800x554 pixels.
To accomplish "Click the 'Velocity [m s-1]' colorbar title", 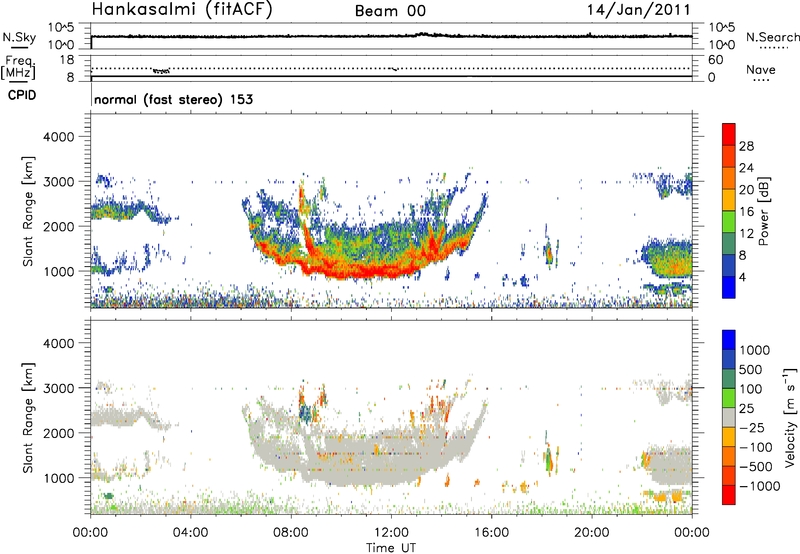I will 790,417.
